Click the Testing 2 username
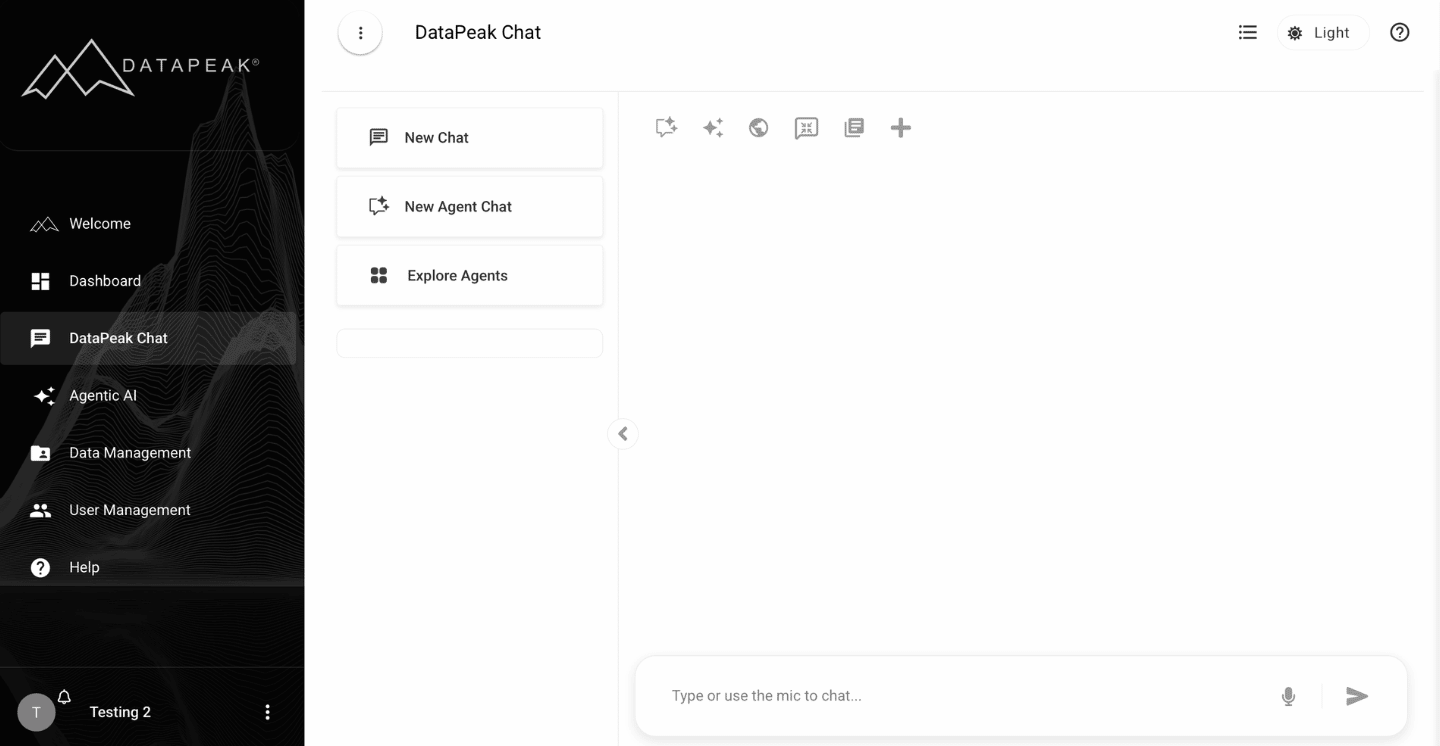1440x746 pixels. coord(120,712)
